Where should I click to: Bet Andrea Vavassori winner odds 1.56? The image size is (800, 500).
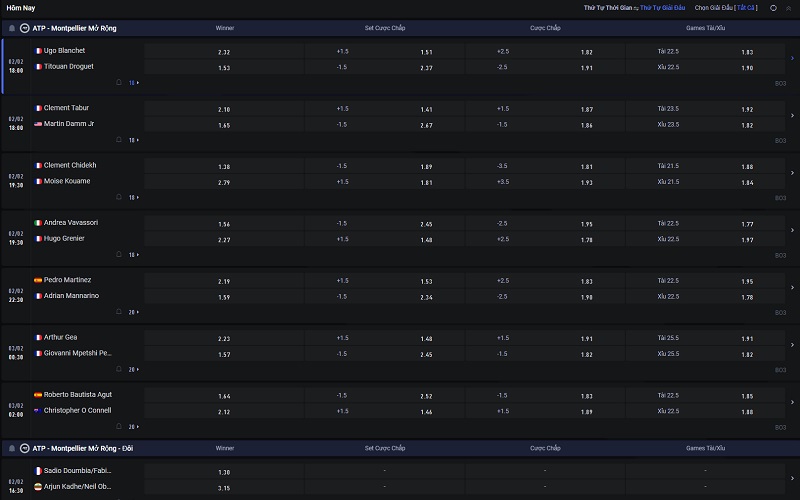224,224
